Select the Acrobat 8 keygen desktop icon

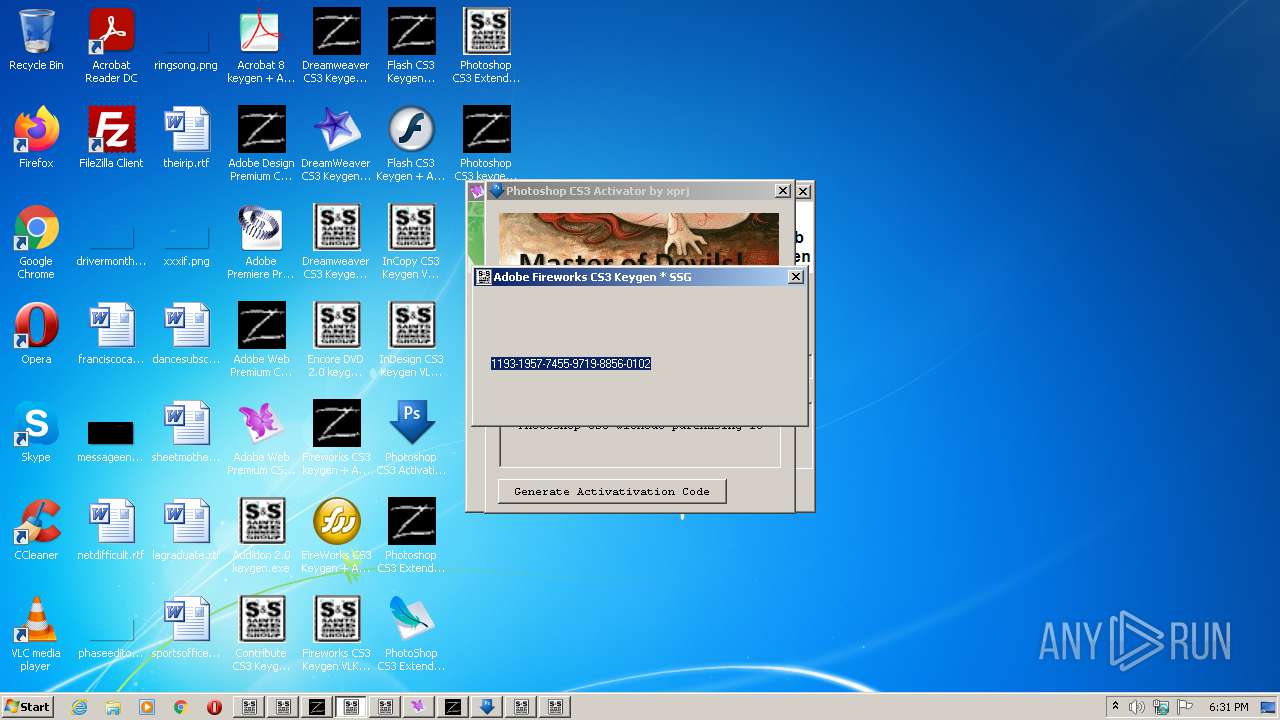click(261, 47)
